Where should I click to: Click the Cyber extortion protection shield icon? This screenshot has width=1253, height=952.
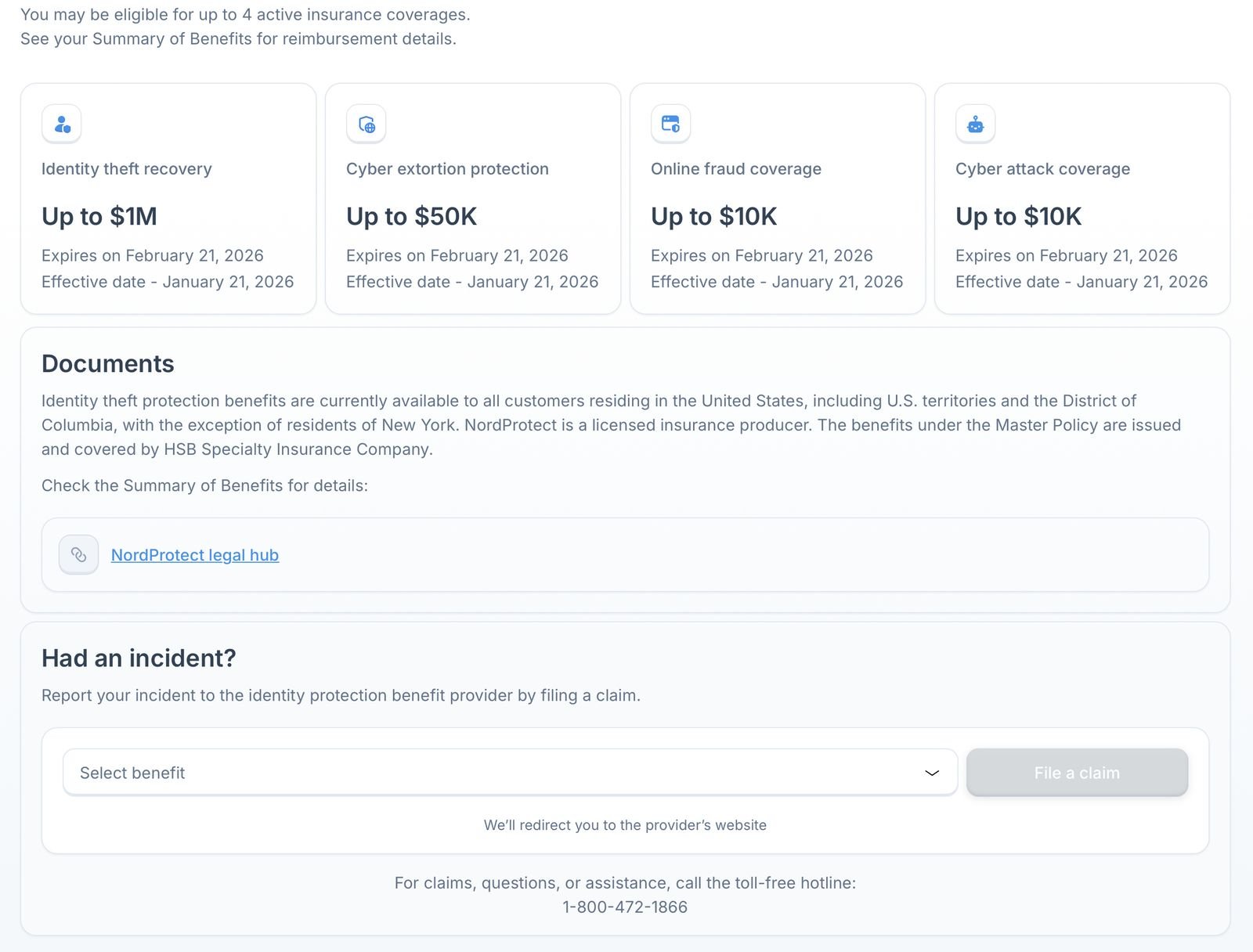coord(367,124)
